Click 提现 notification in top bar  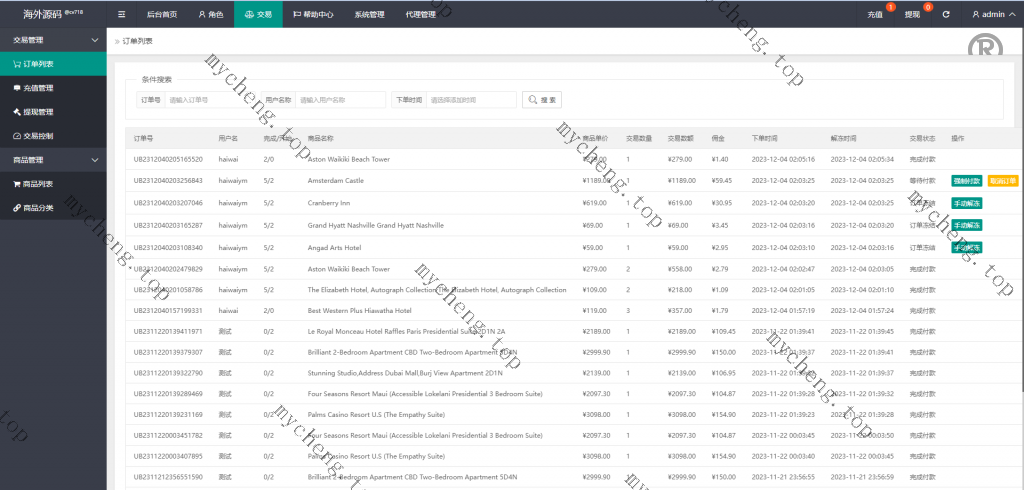912,15
